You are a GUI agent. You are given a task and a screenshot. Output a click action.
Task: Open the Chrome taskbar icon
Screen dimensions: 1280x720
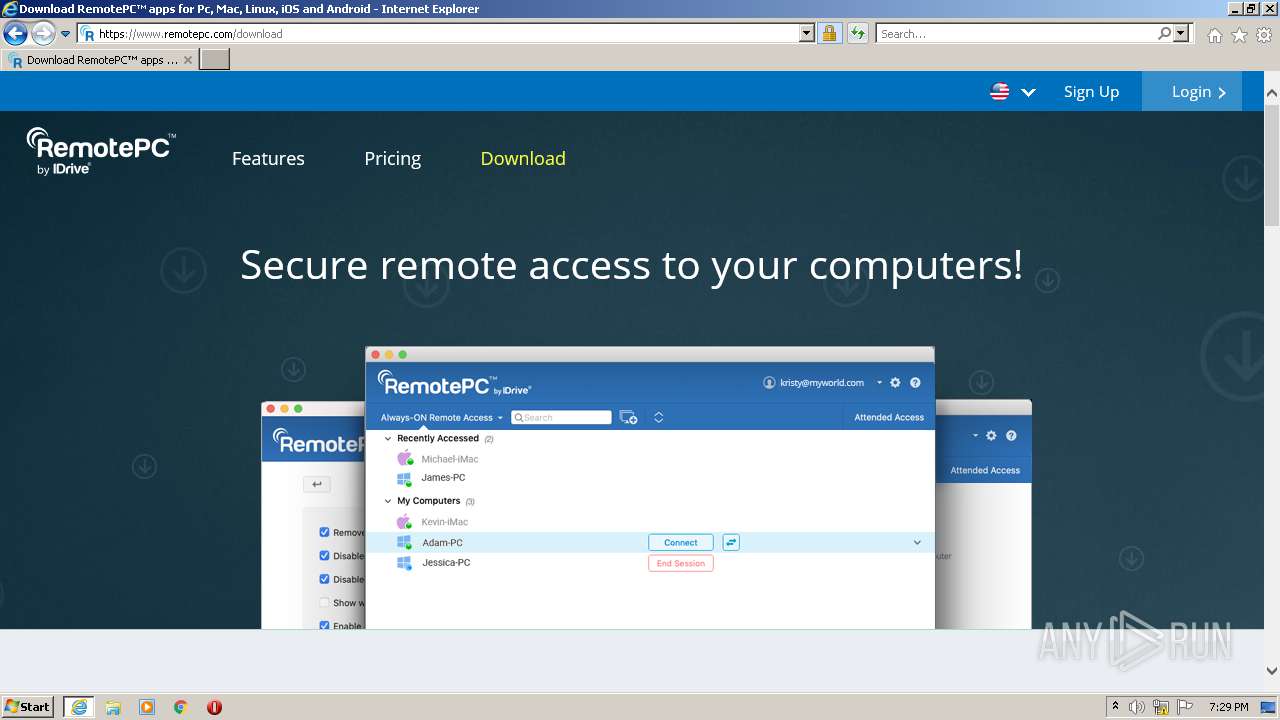click(x=180, y=707)
